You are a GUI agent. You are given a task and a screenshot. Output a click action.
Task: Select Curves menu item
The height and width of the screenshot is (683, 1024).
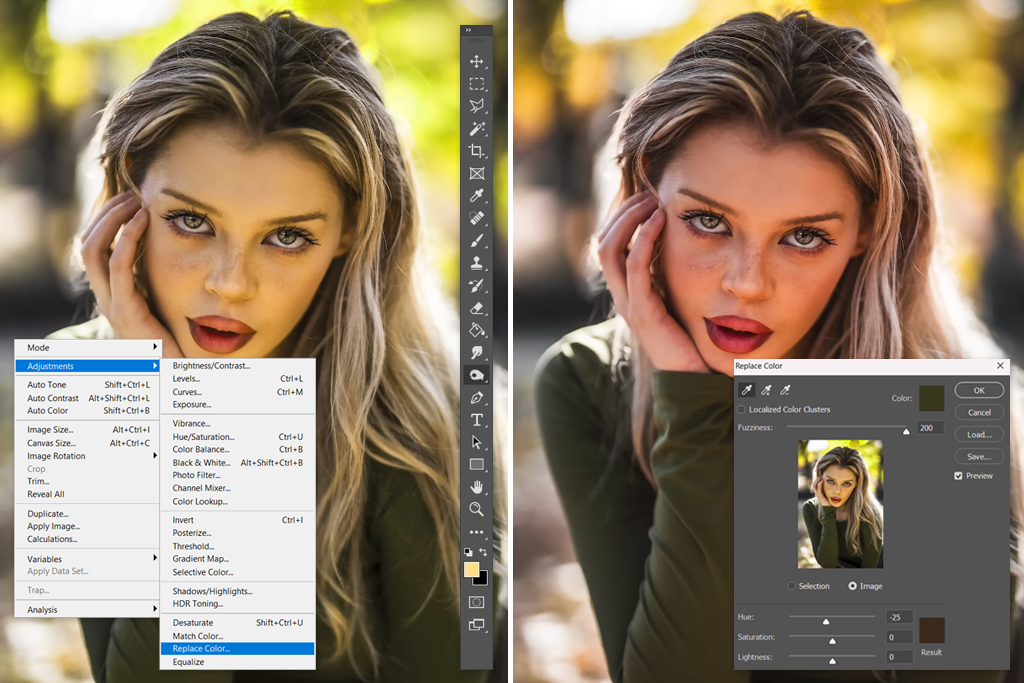(x=238, y=392)
